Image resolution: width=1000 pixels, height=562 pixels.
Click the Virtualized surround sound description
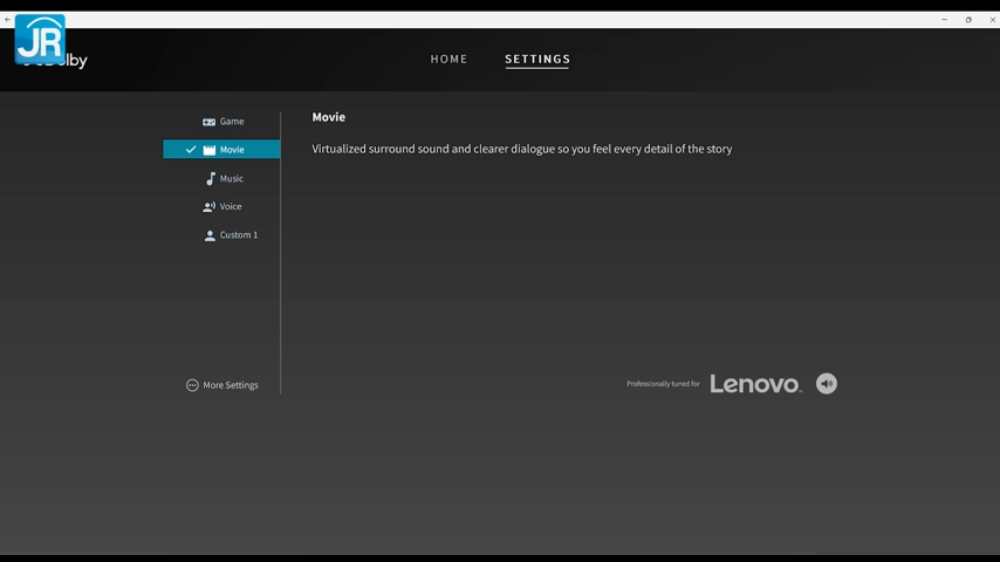click(x=522, y=149)
